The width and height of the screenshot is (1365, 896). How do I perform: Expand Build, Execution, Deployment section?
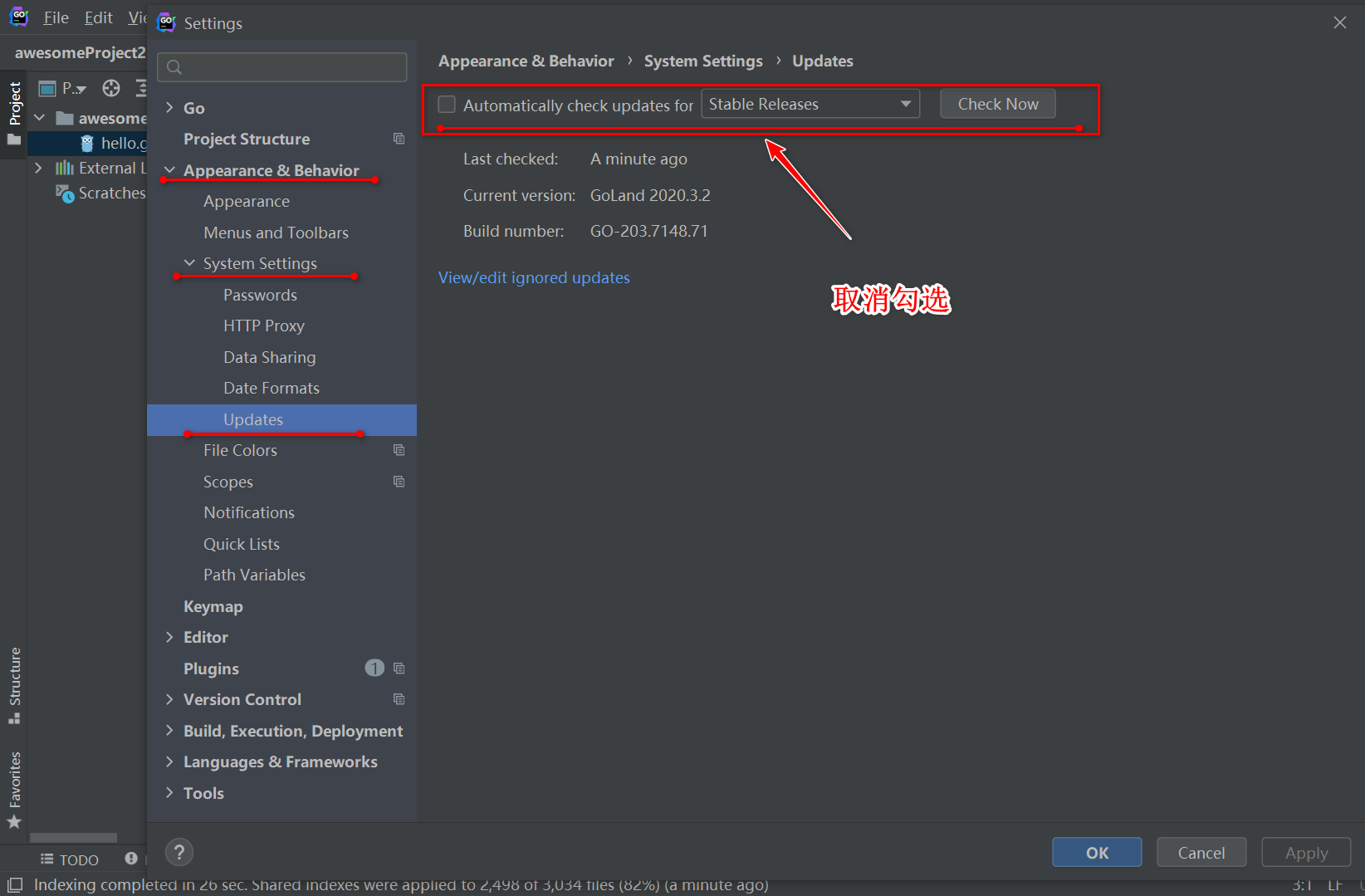click(x=169, y=731)
